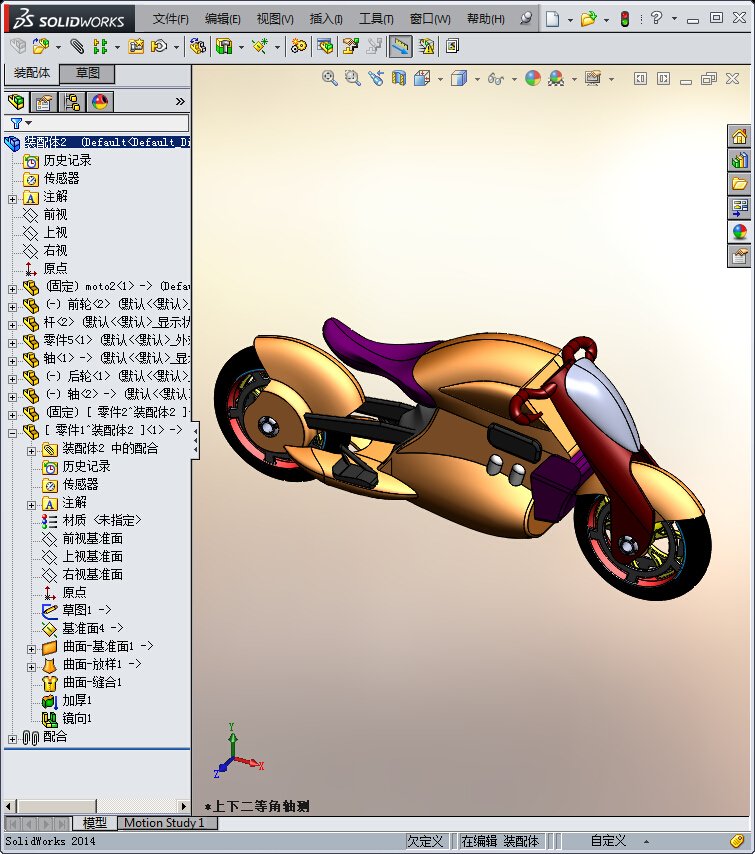The image size is (755, 854).
Task: Select the 模型 bottom tab
Action: click(94, 822)
